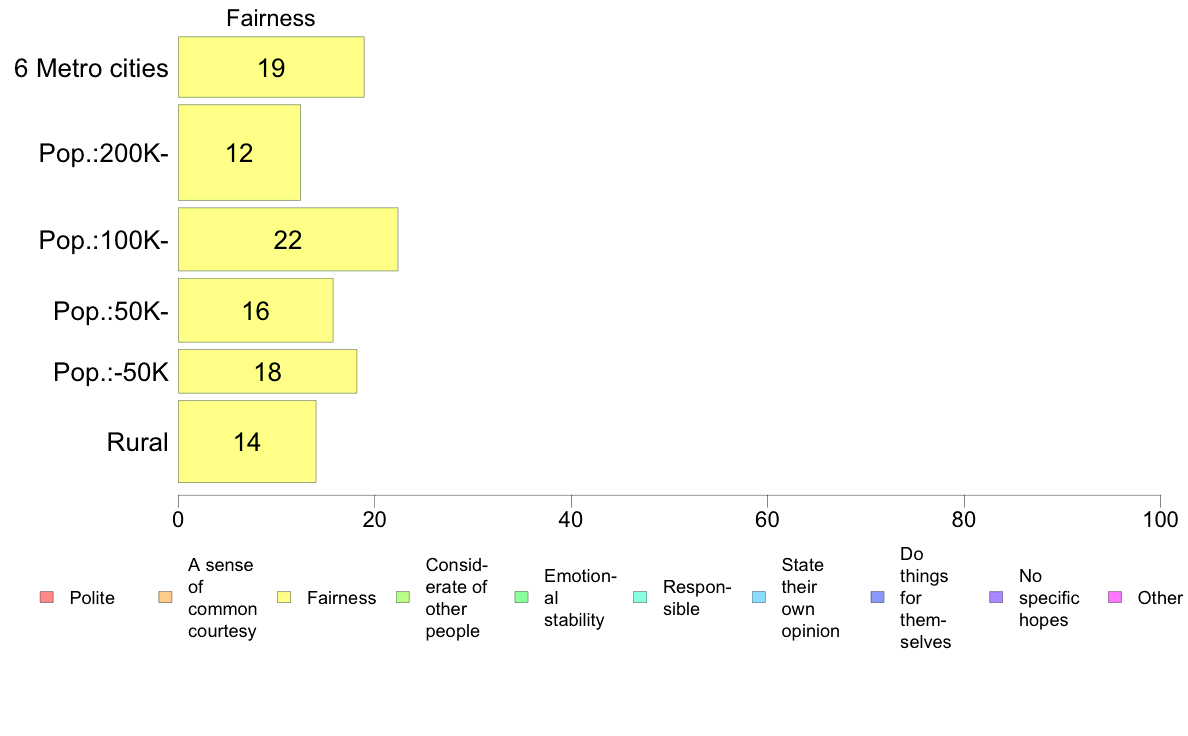The image size is (1188, 736).
Task: Select the common courtesy orange legend swatch
Action: coord(165,597)
